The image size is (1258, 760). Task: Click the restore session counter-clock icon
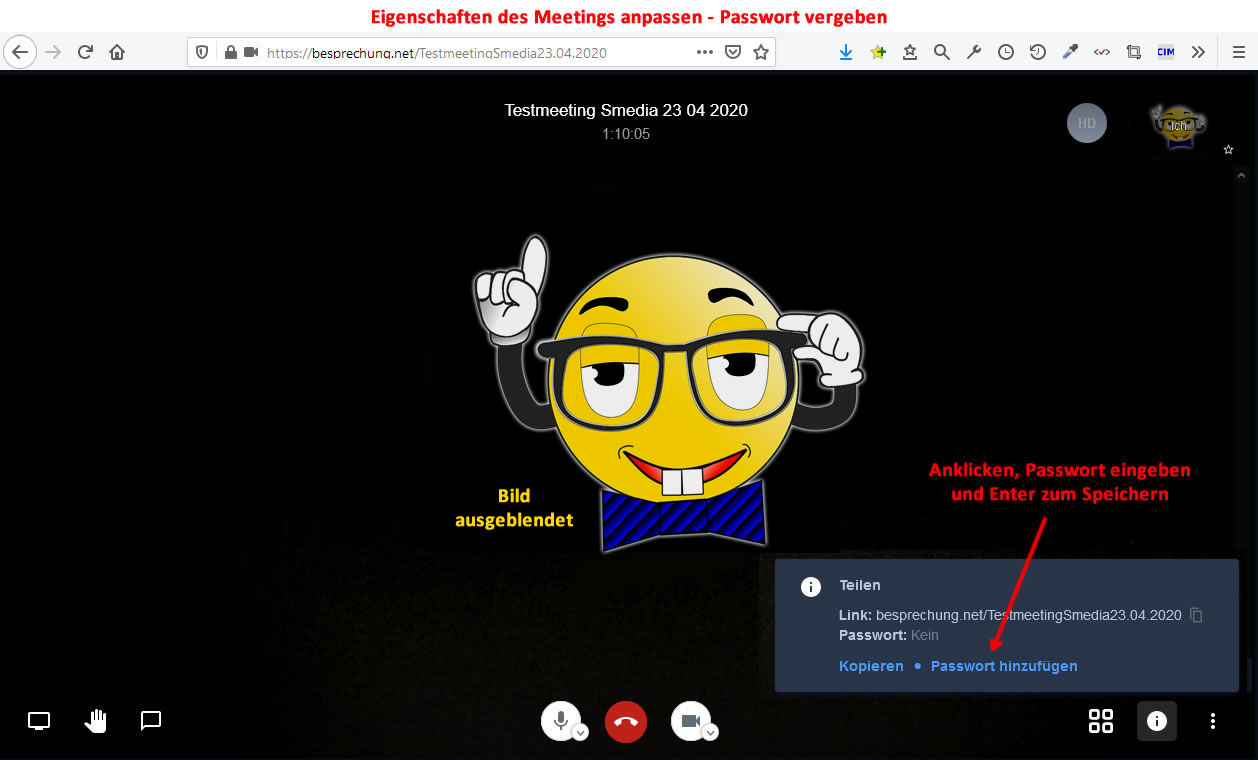[x=1038, y=52]
